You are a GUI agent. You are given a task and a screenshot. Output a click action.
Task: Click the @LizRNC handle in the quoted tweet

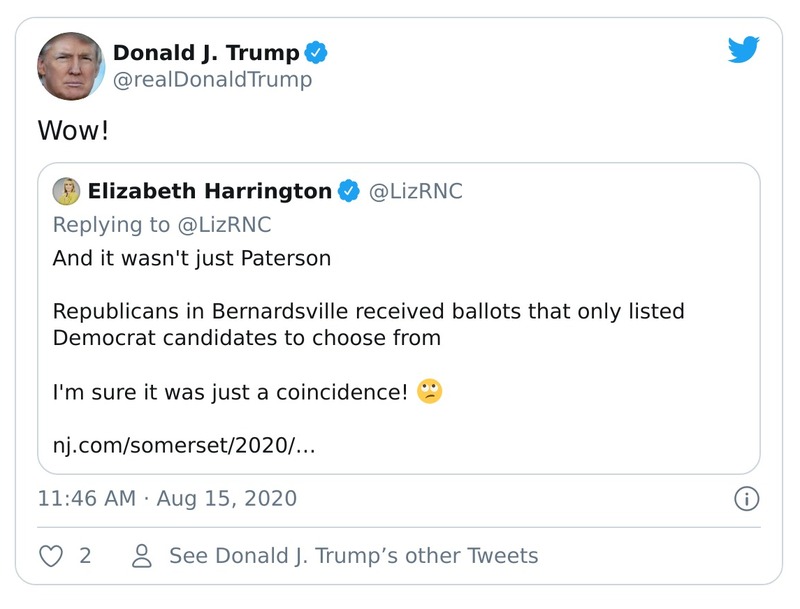(x=417, y=190)
